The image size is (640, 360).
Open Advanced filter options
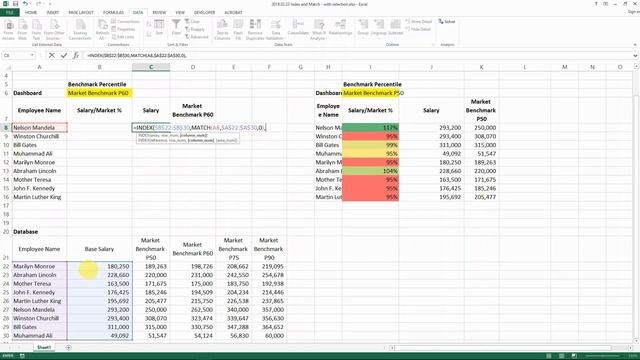[x=196, y=37]
